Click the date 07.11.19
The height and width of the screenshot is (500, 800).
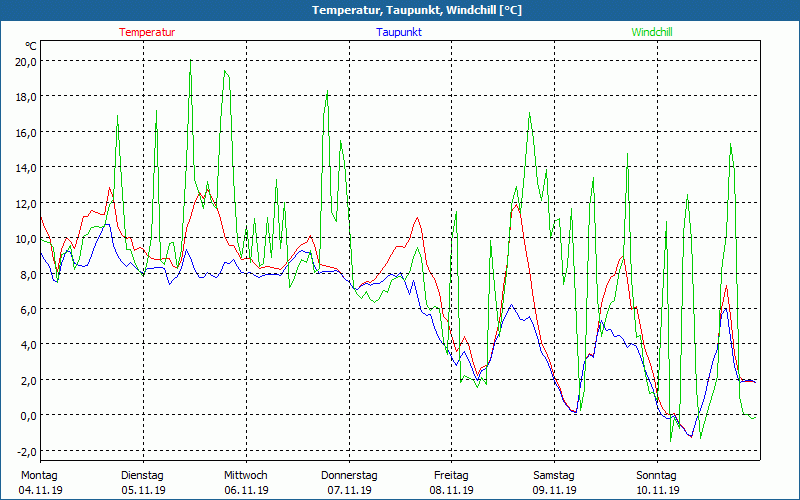pyautogui.click(x=349, y=490)
